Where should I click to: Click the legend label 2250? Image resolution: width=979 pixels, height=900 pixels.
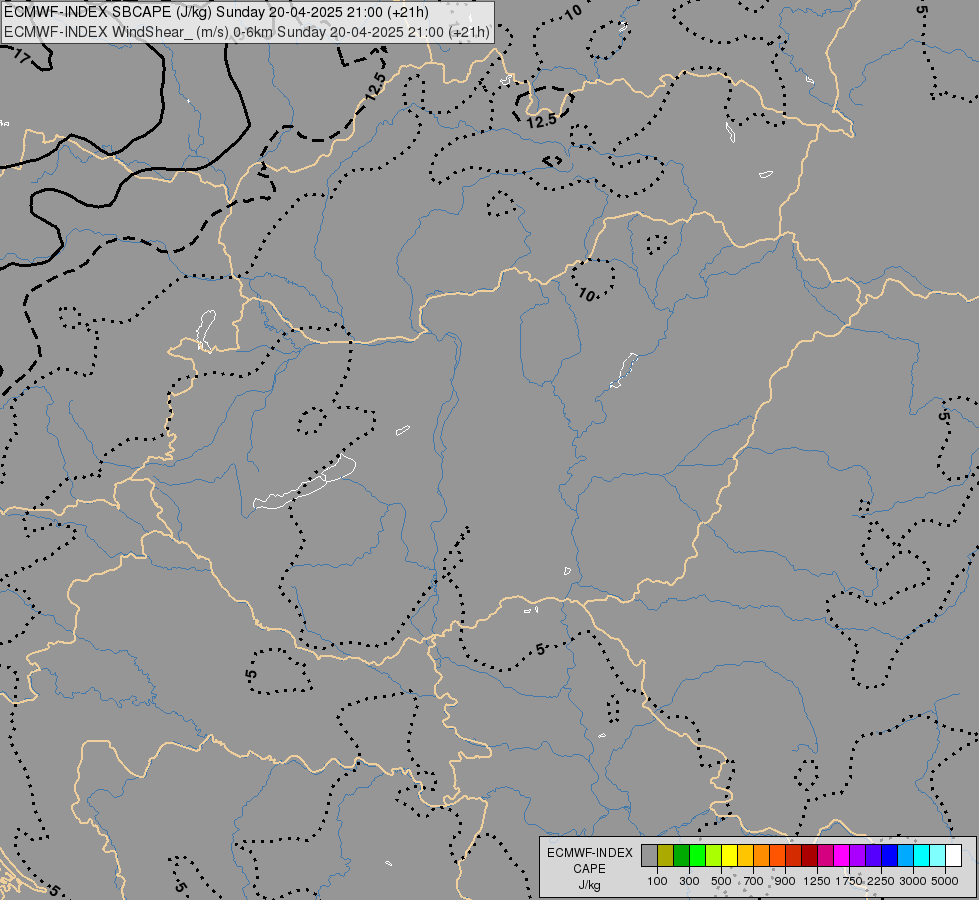(881, 881)
